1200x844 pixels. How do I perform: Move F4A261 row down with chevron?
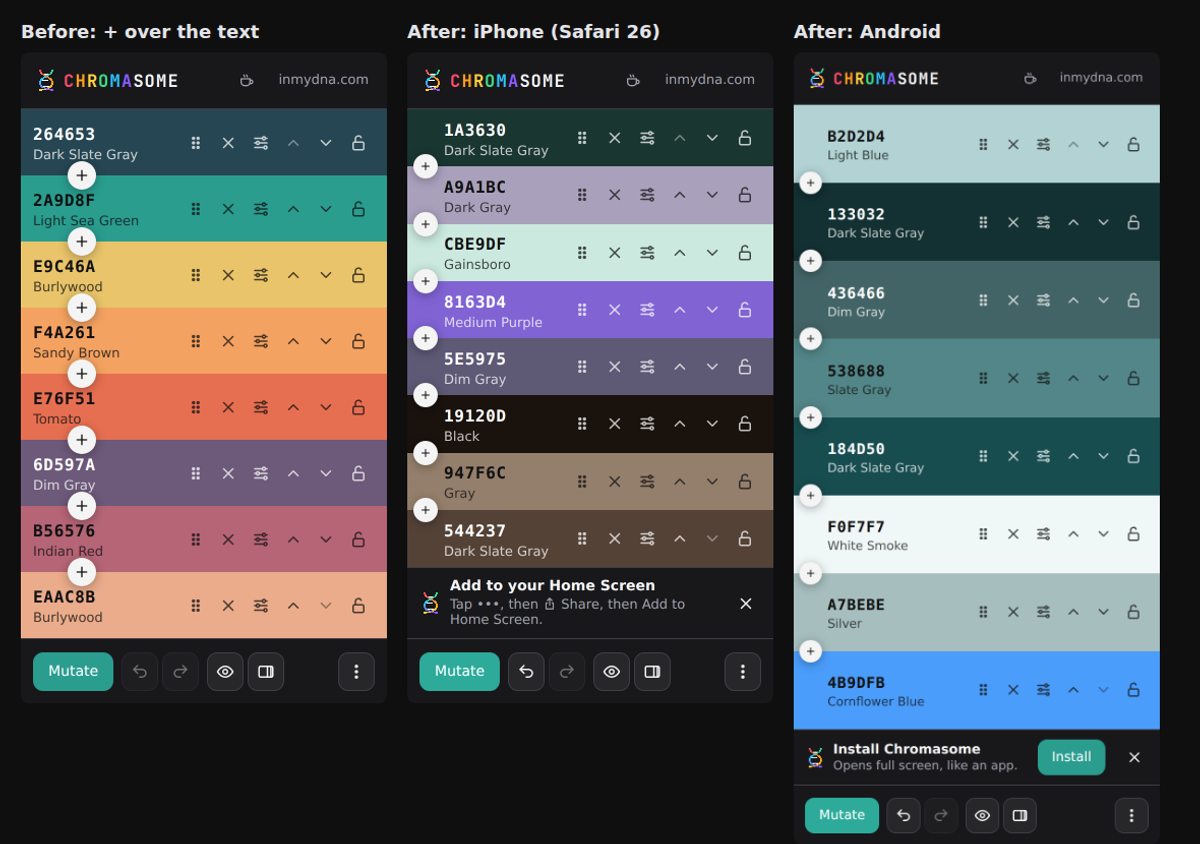326,341
